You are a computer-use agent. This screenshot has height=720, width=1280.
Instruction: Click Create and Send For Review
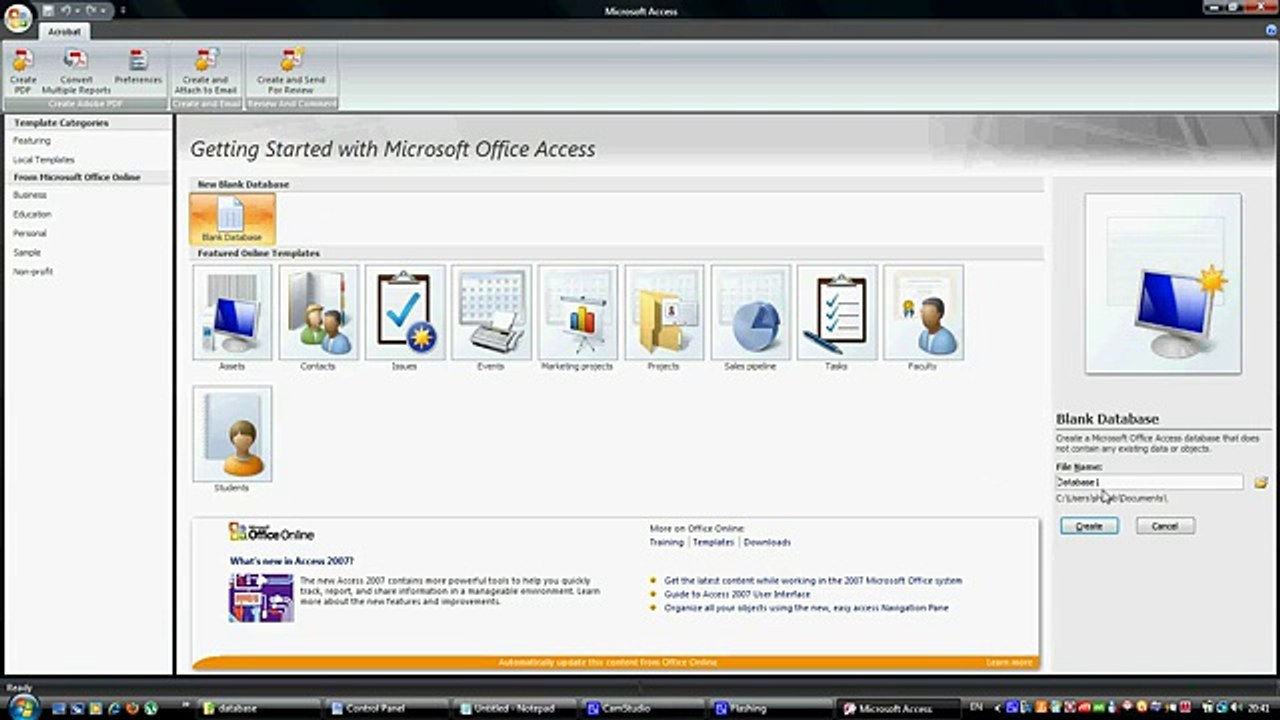pos(291,71)
